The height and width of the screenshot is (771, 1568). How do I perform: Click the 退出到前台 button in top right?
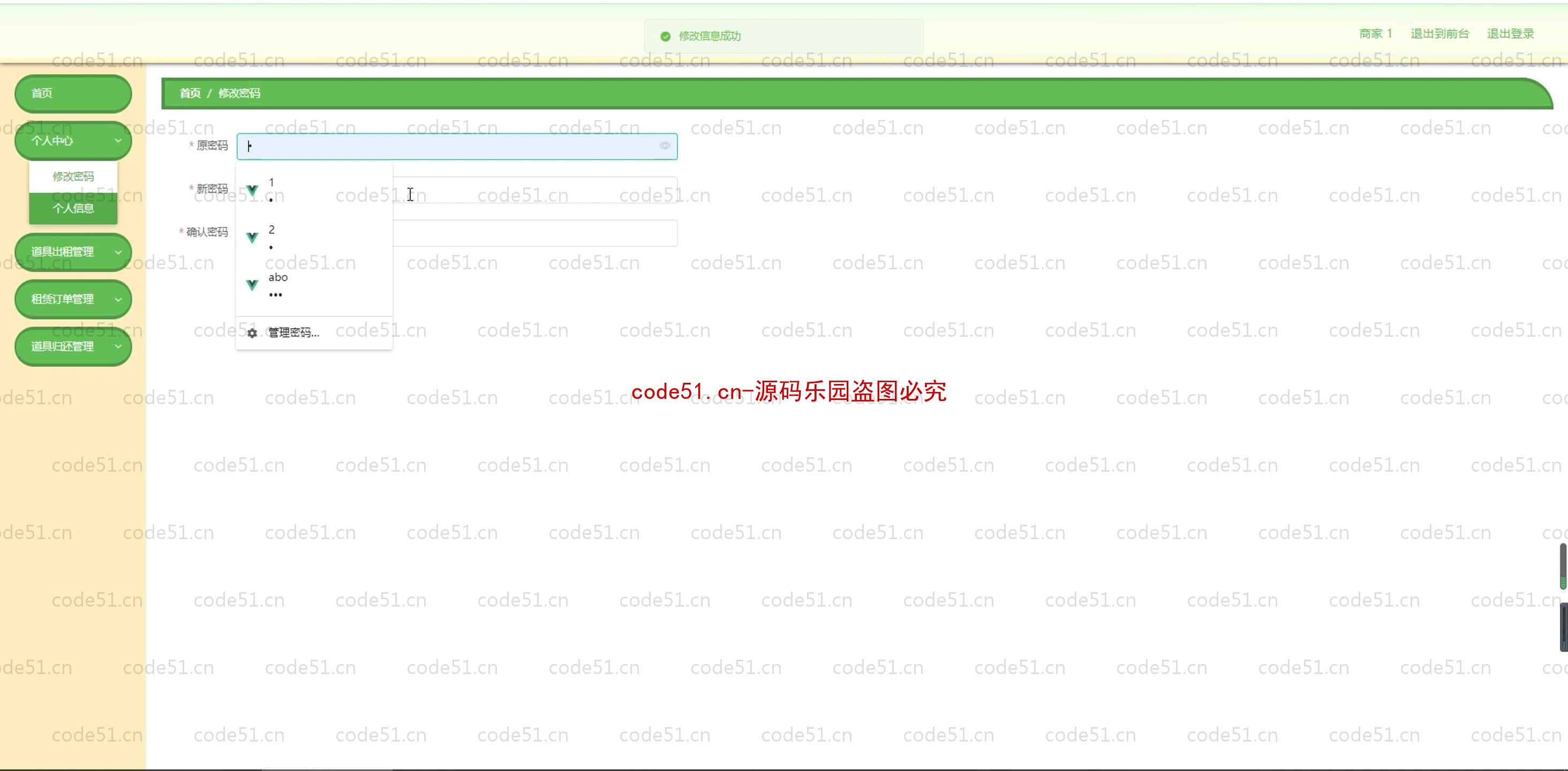click(x=1439, y=33)
